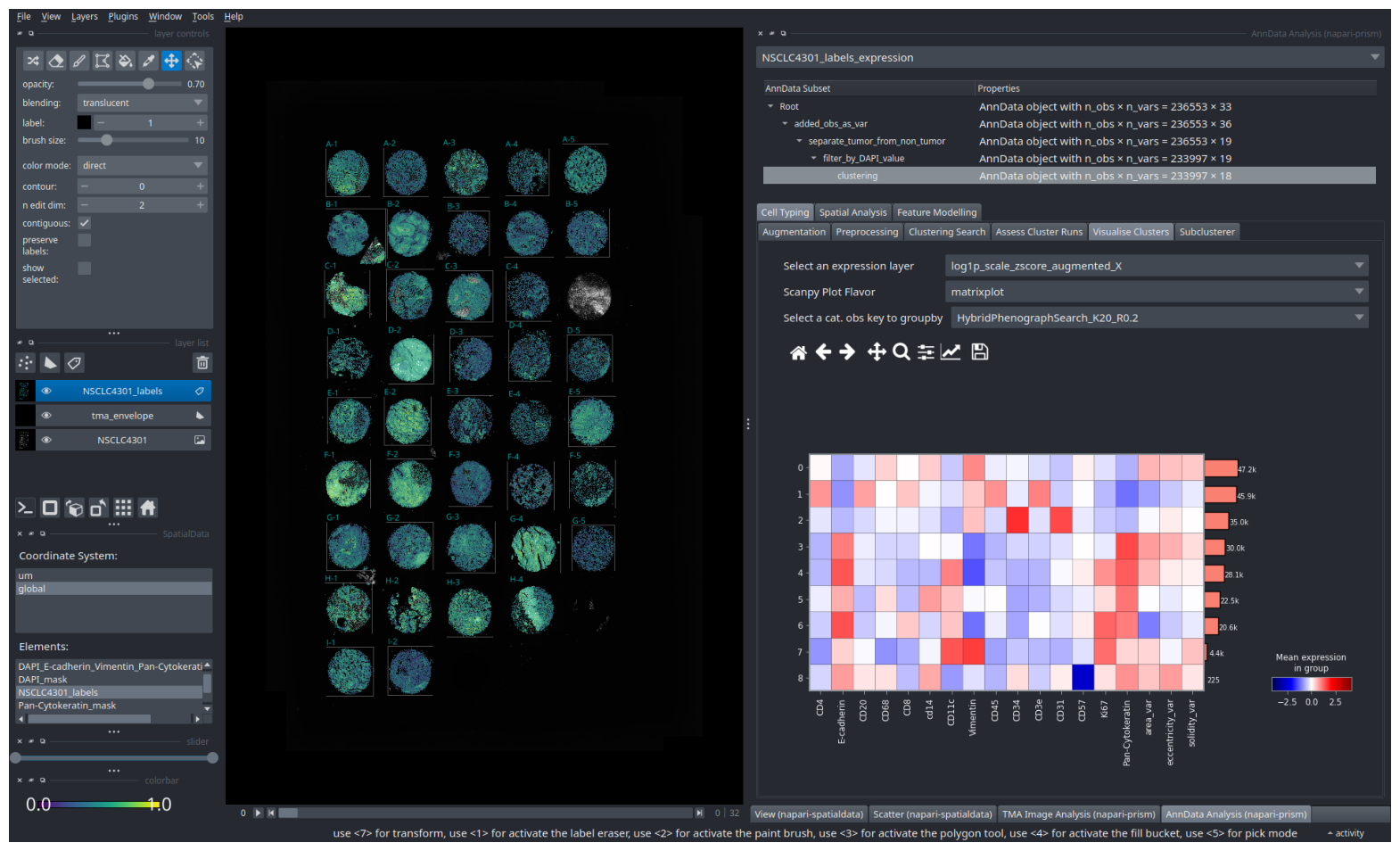Open the activity status button

(1346, 833)
